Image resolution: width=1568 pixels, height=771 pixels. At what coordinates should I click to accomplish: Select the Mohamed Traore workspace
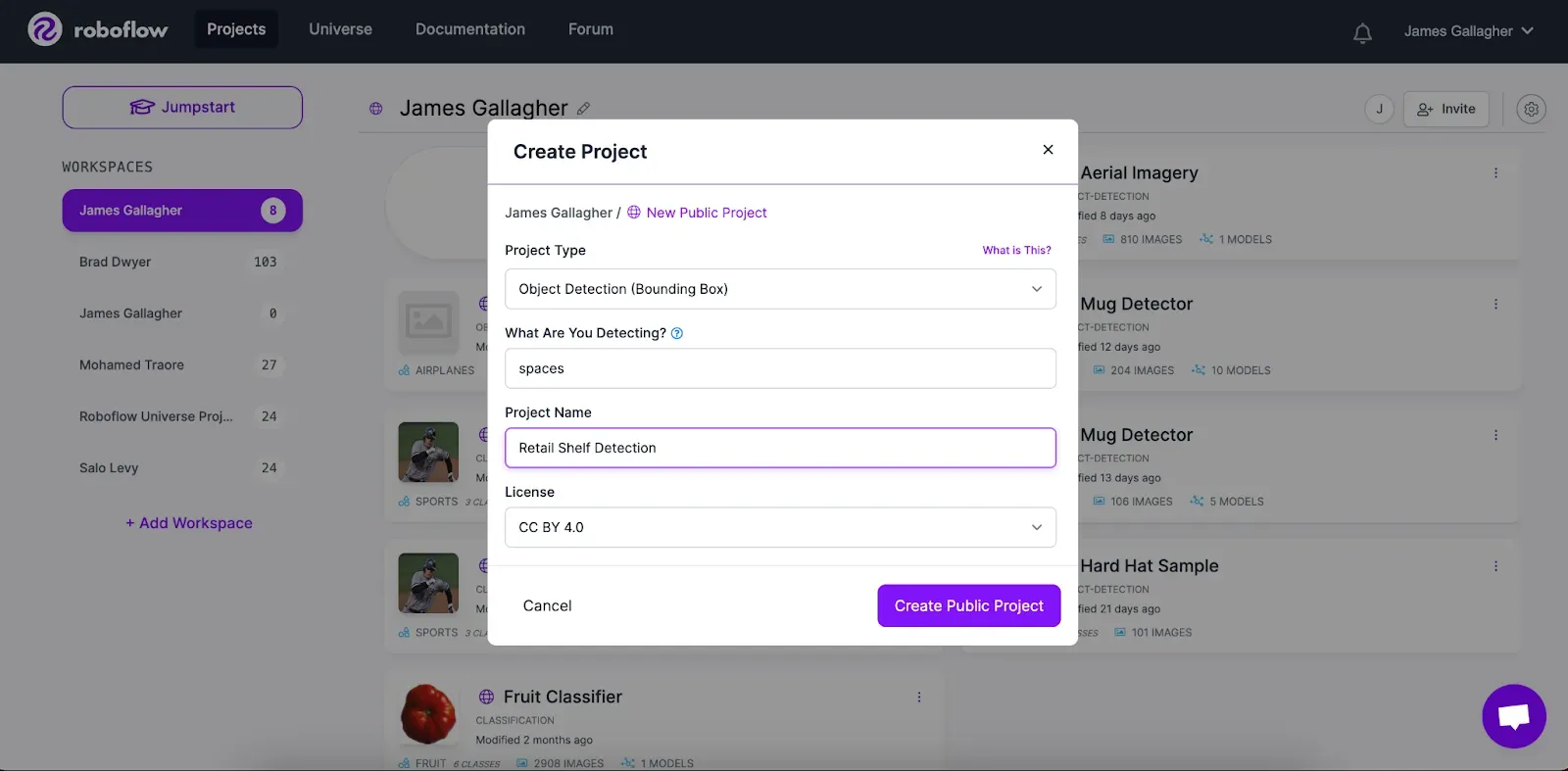[x=182, y=364]
